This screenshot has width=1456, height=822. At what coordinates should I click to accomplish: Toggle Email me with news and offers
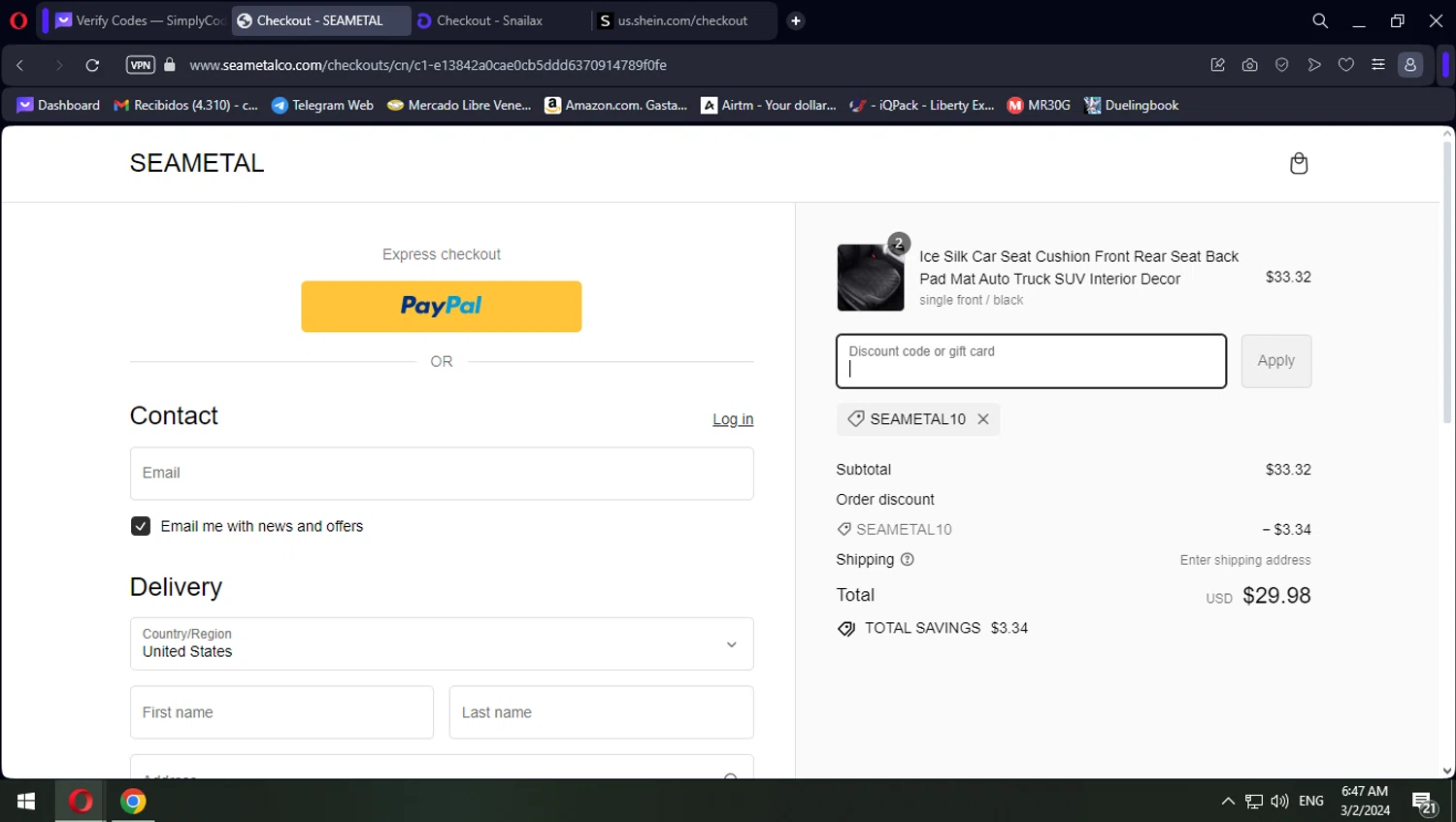pos(141,526)
